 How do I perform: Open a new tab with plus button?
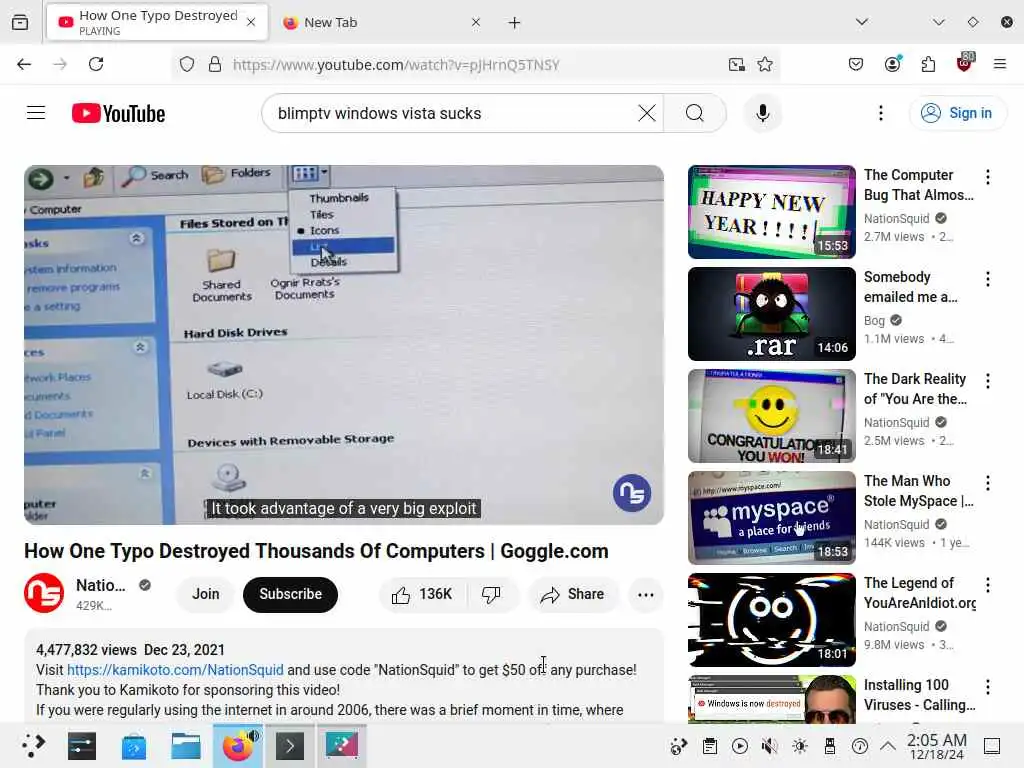[x=515, y=23]
